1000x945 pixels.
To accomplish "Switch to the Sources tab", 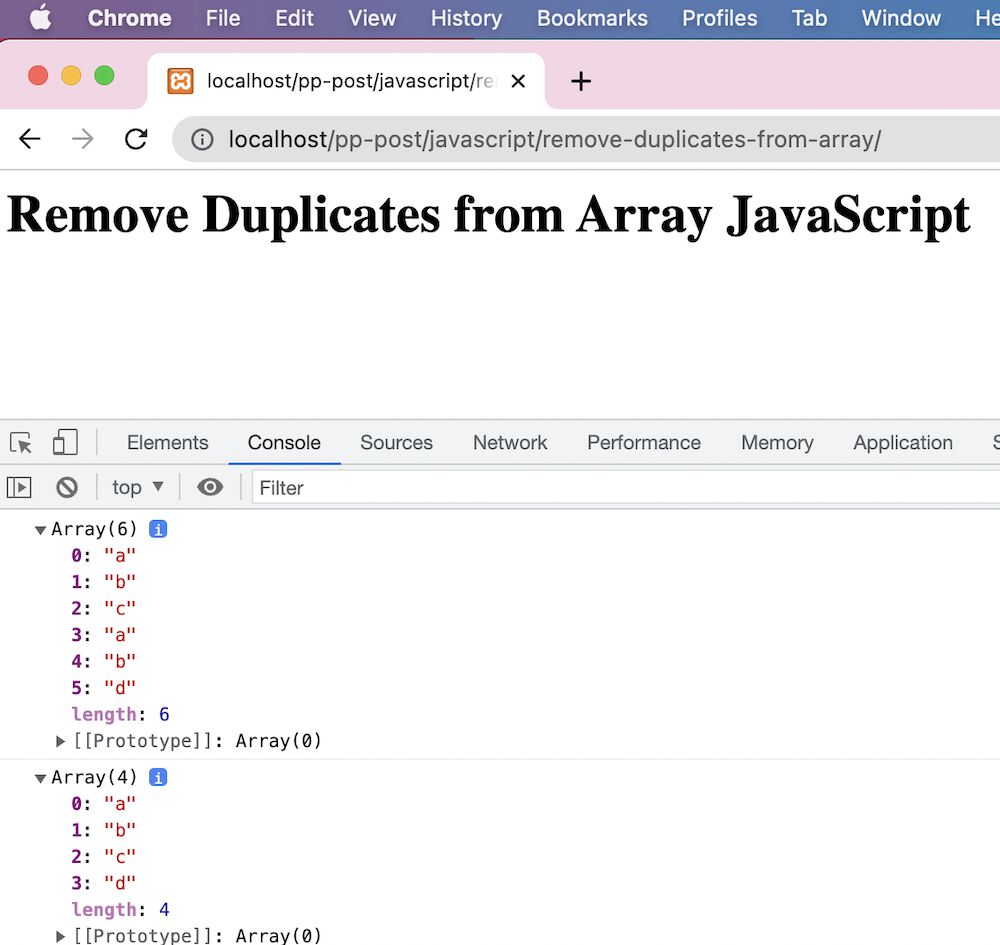I will (396, 442).
